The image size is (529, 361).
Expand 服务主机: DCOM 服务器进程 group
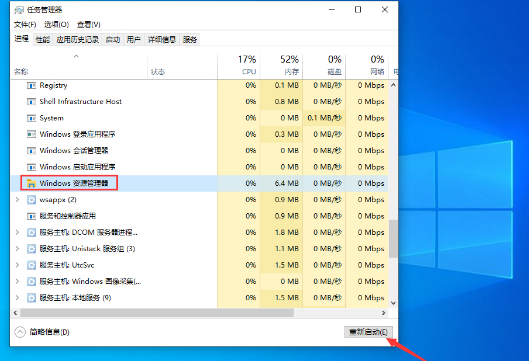(17, 232)
